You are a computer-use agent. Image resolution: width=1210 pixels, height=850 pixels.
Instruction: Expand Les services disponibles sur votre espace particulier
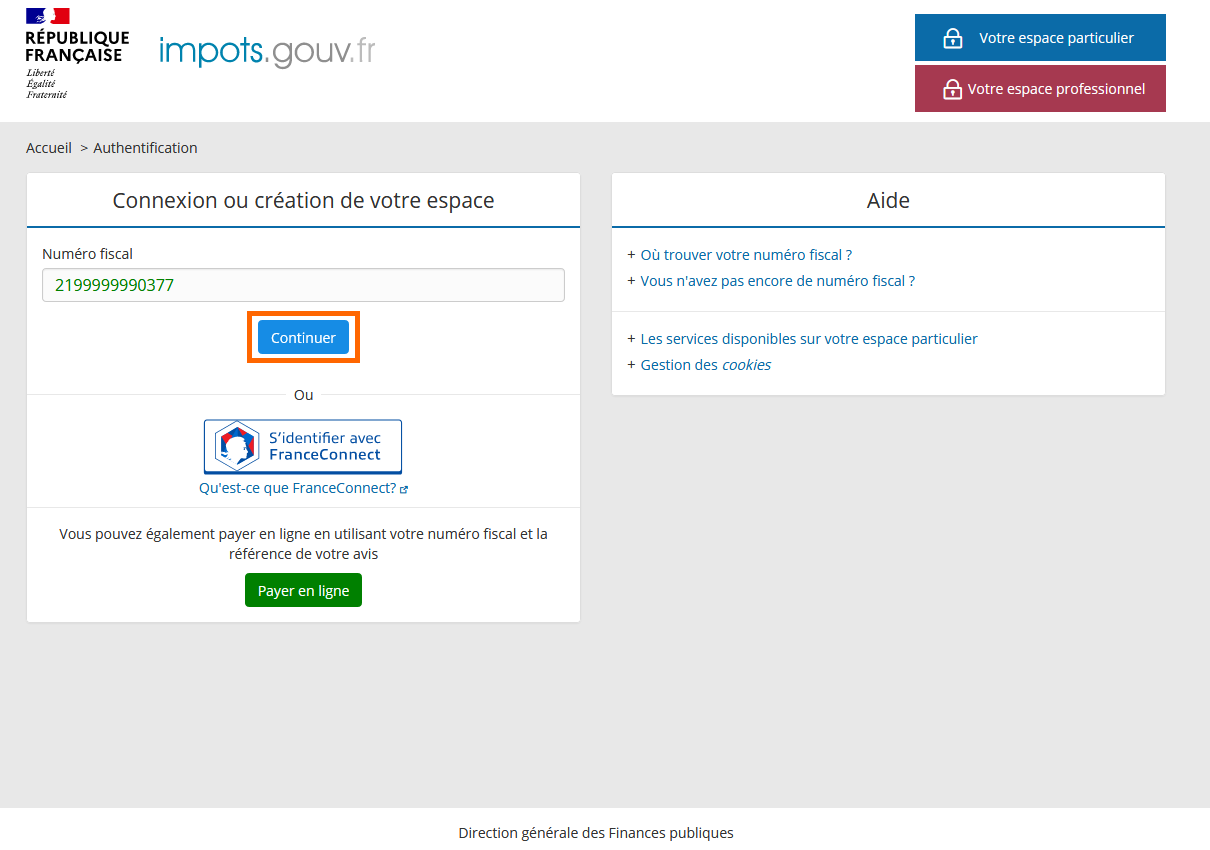tap(808, 339)
